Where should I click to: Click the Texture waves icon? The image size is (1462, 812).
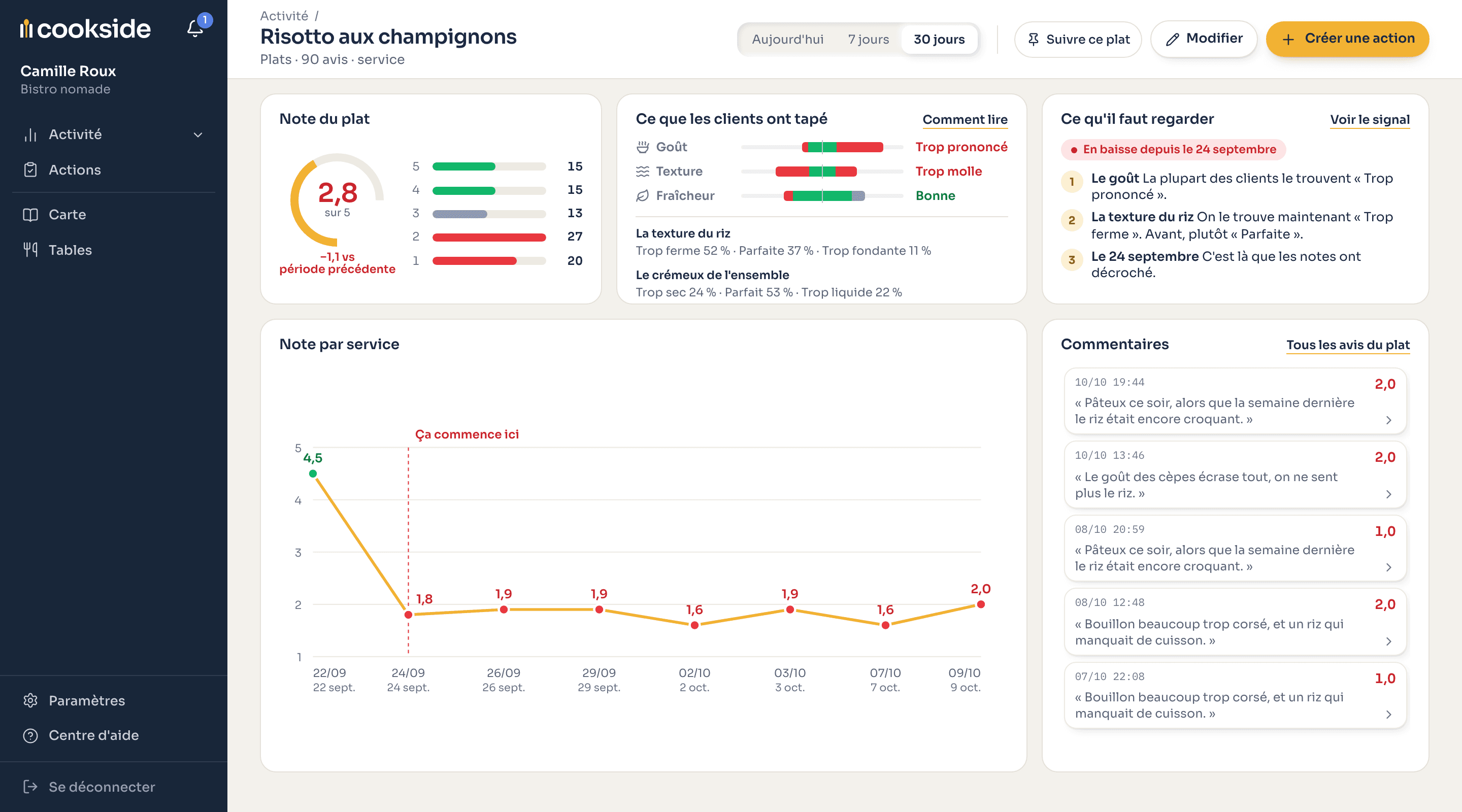(643, 172)
